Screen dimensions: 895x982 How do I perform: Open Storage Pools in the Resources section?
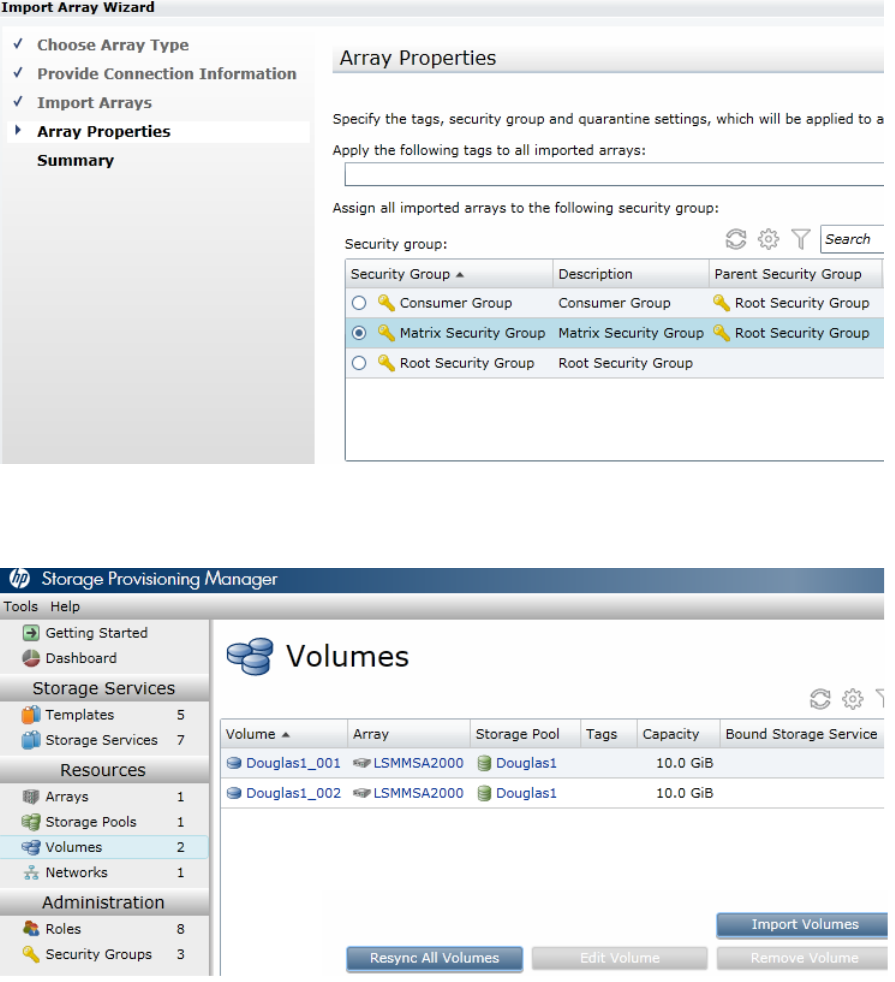coord(91,822)
